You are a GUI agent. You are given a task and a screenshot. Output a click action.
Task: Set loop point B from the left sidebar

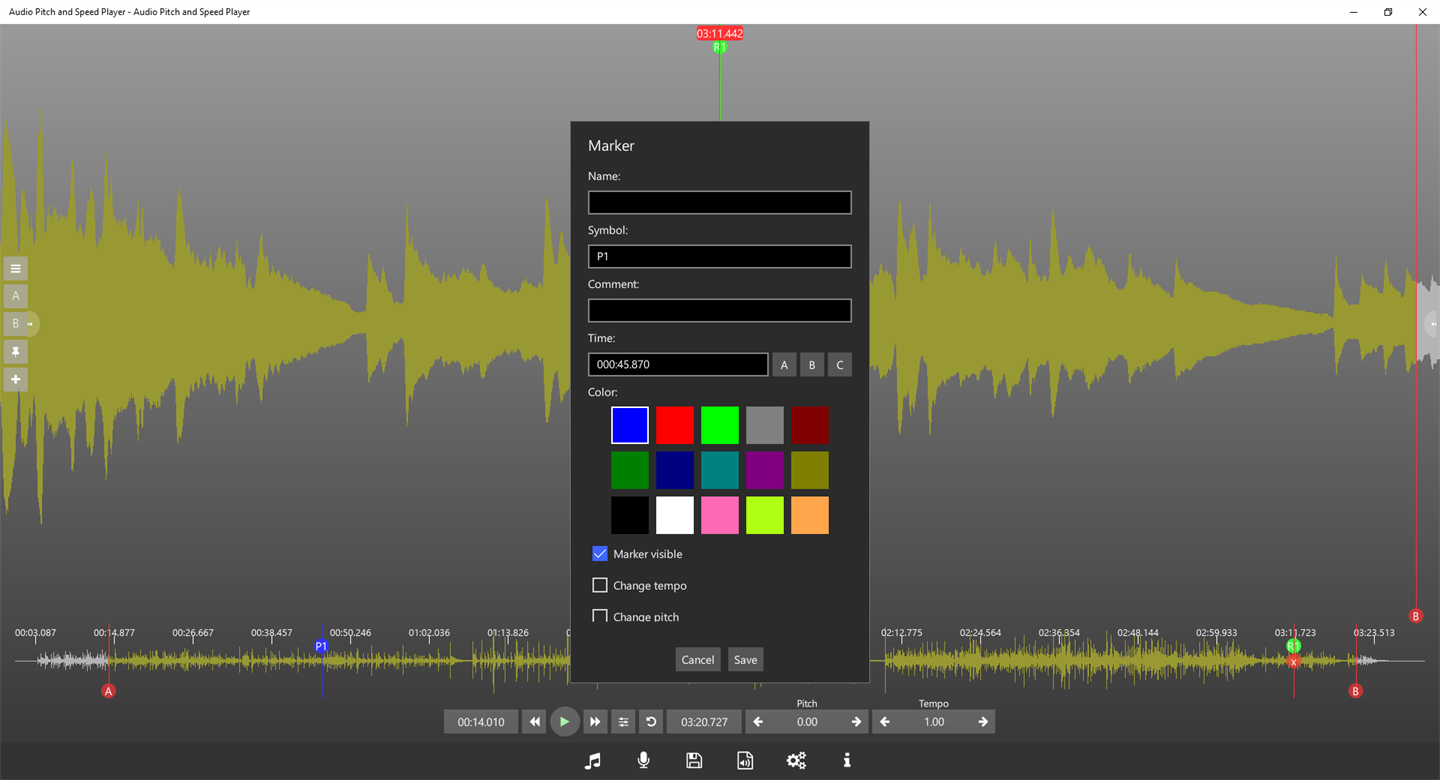point(15,324)
